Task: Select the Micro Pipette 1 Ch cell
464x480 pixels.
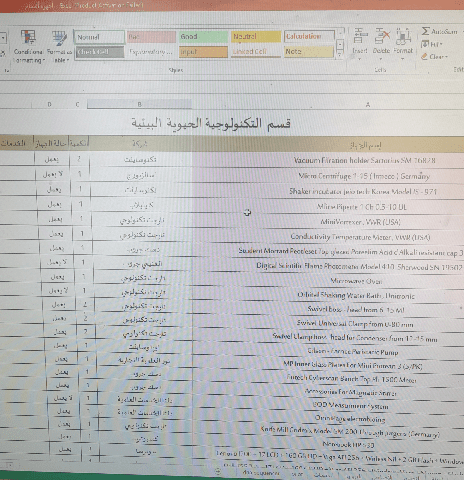Action: [362, 207]
